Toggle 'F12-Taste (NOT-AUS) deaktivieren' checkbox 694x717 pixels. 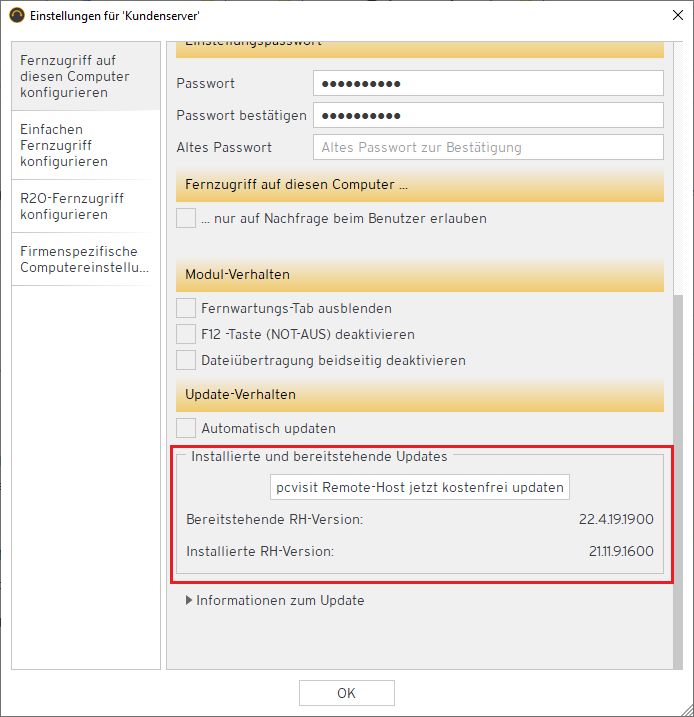(x=186, y=334)
